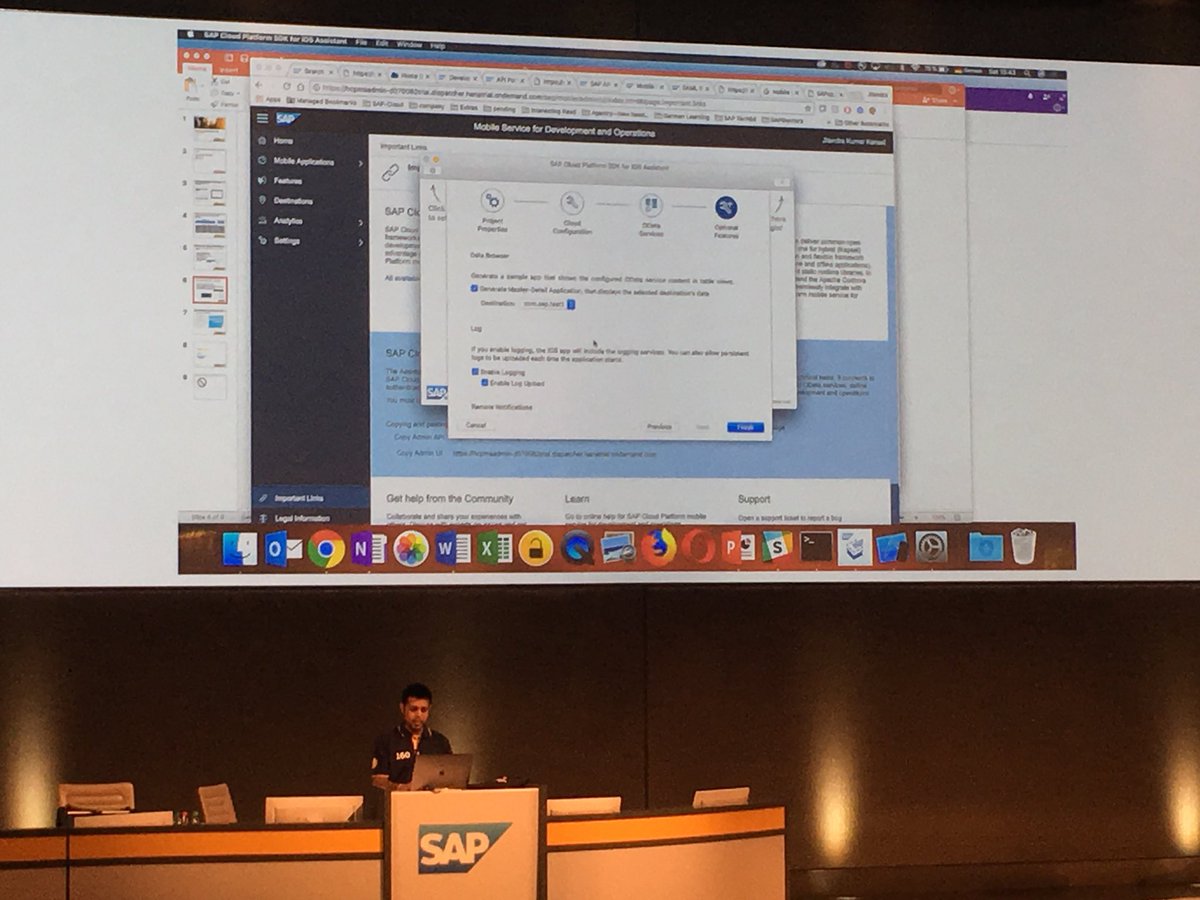The width and height of the screenshot is (1200, 900).
Task: Open the Trash in the Dock
Action: coord(1023,546)
